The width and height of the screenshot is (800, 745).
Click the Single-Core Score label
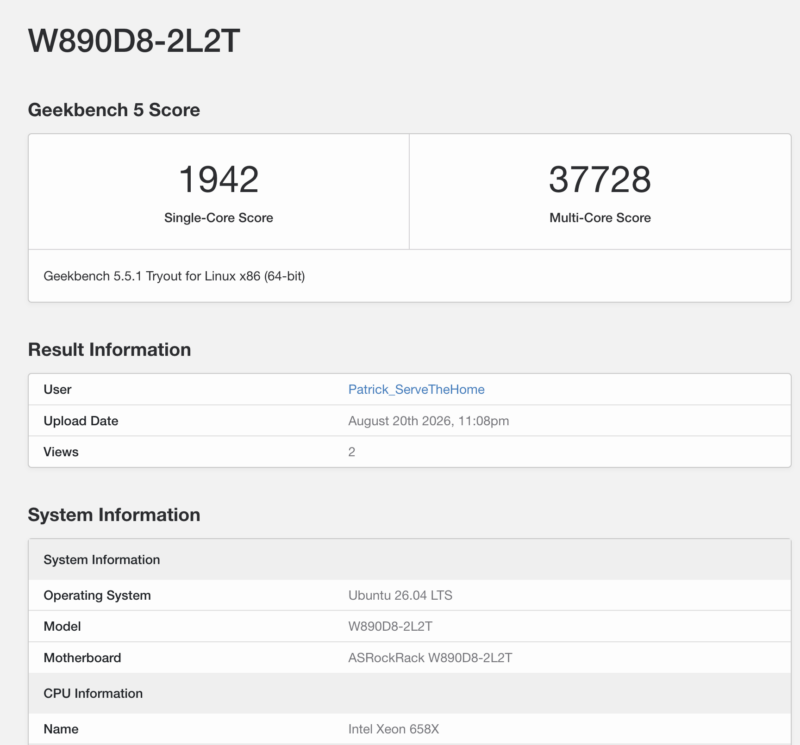coord(218,217)
